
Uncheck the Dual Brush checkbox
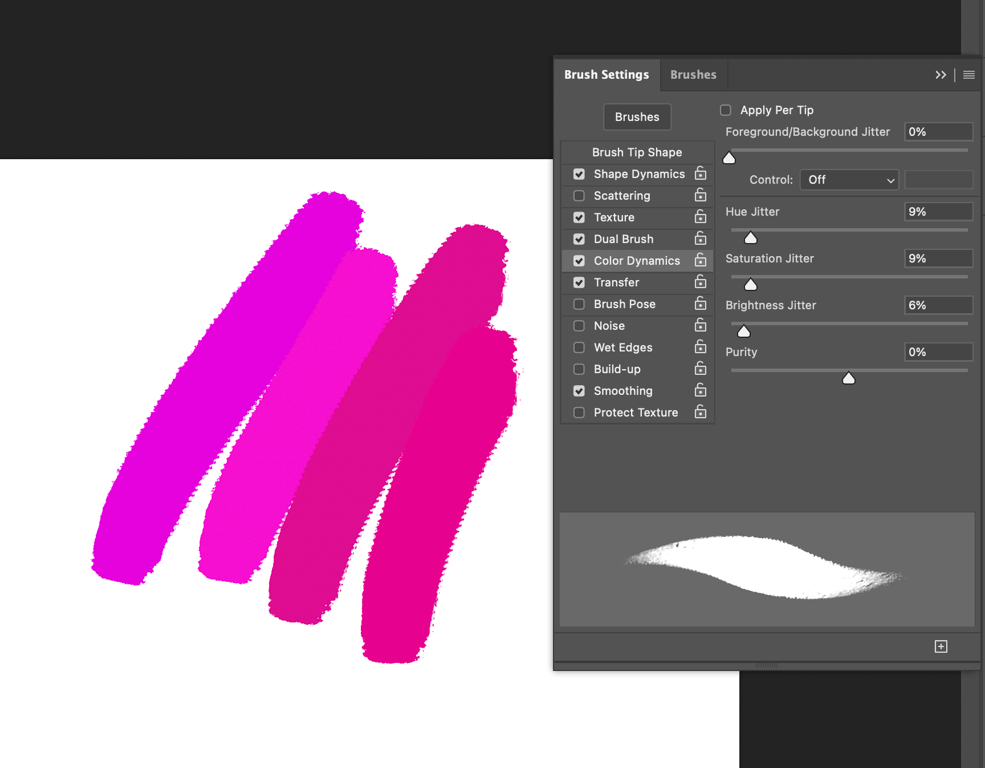[579, 239]
